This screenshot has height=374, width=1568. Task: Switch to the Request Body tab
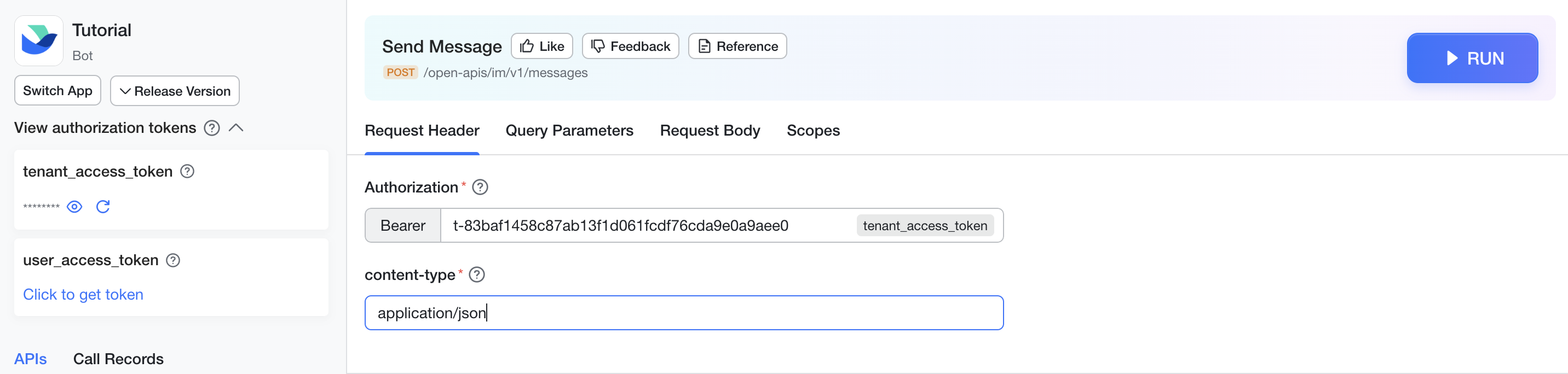(710, 131)
